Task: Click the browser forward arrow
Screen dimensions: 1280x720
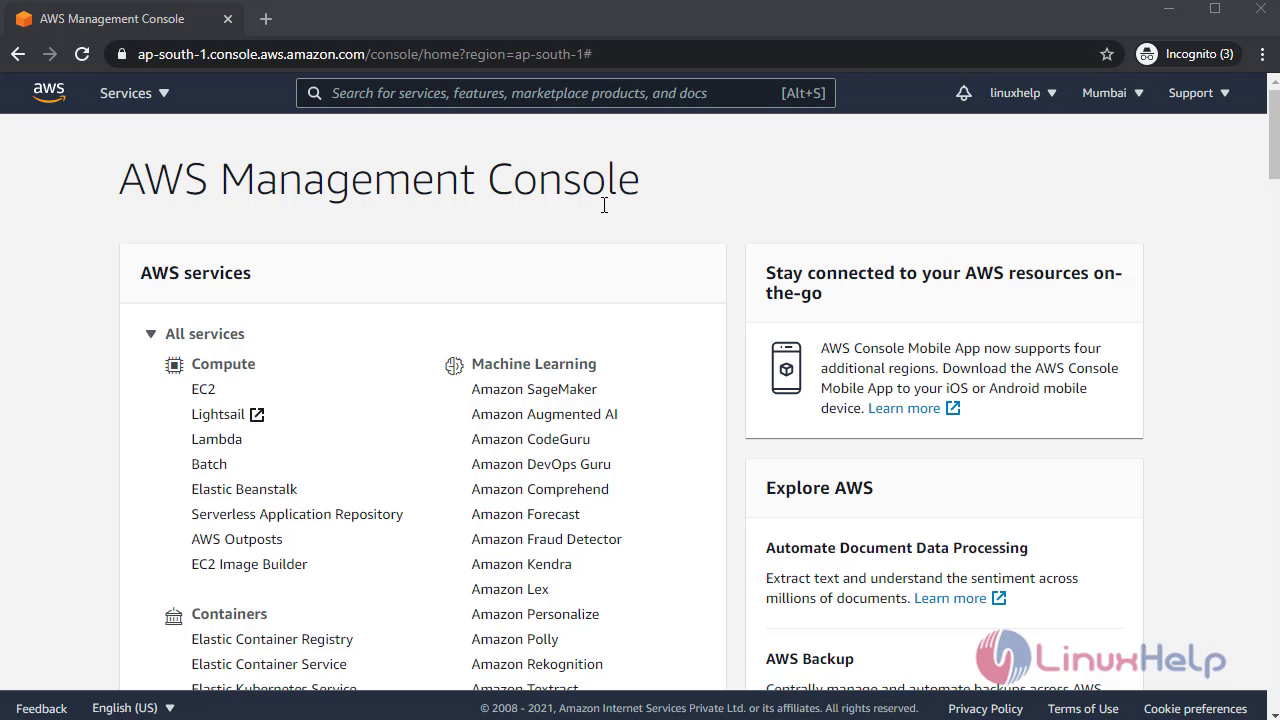Action: click(x=50, y=54)
